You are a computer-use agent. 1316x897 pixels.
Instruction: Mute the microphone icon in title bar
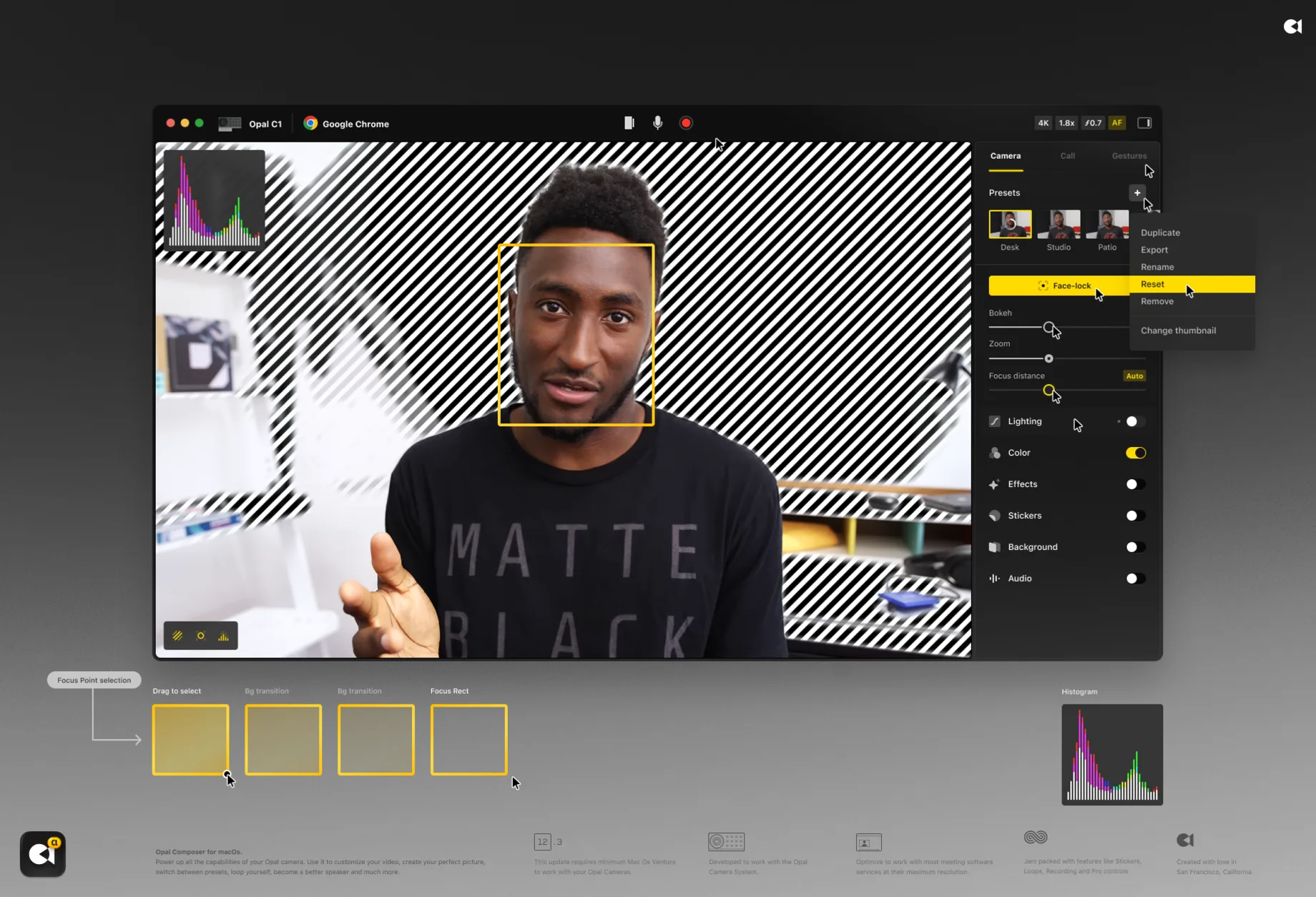657,123
